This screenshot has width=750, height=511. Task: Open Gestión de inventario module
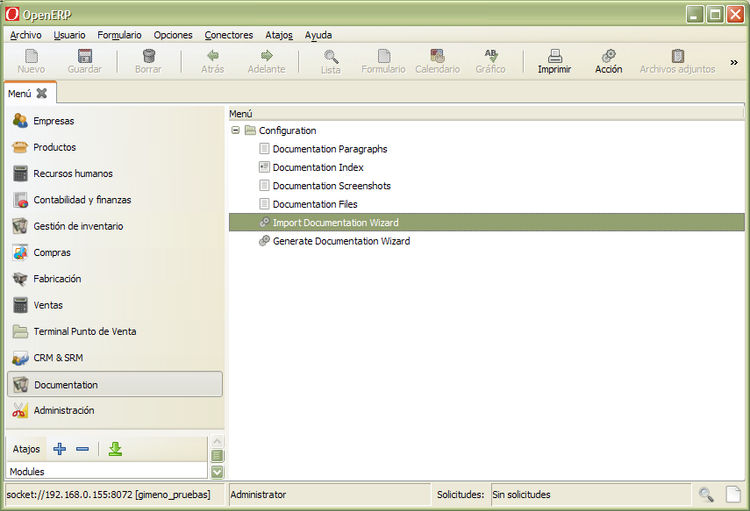[115, 226]
